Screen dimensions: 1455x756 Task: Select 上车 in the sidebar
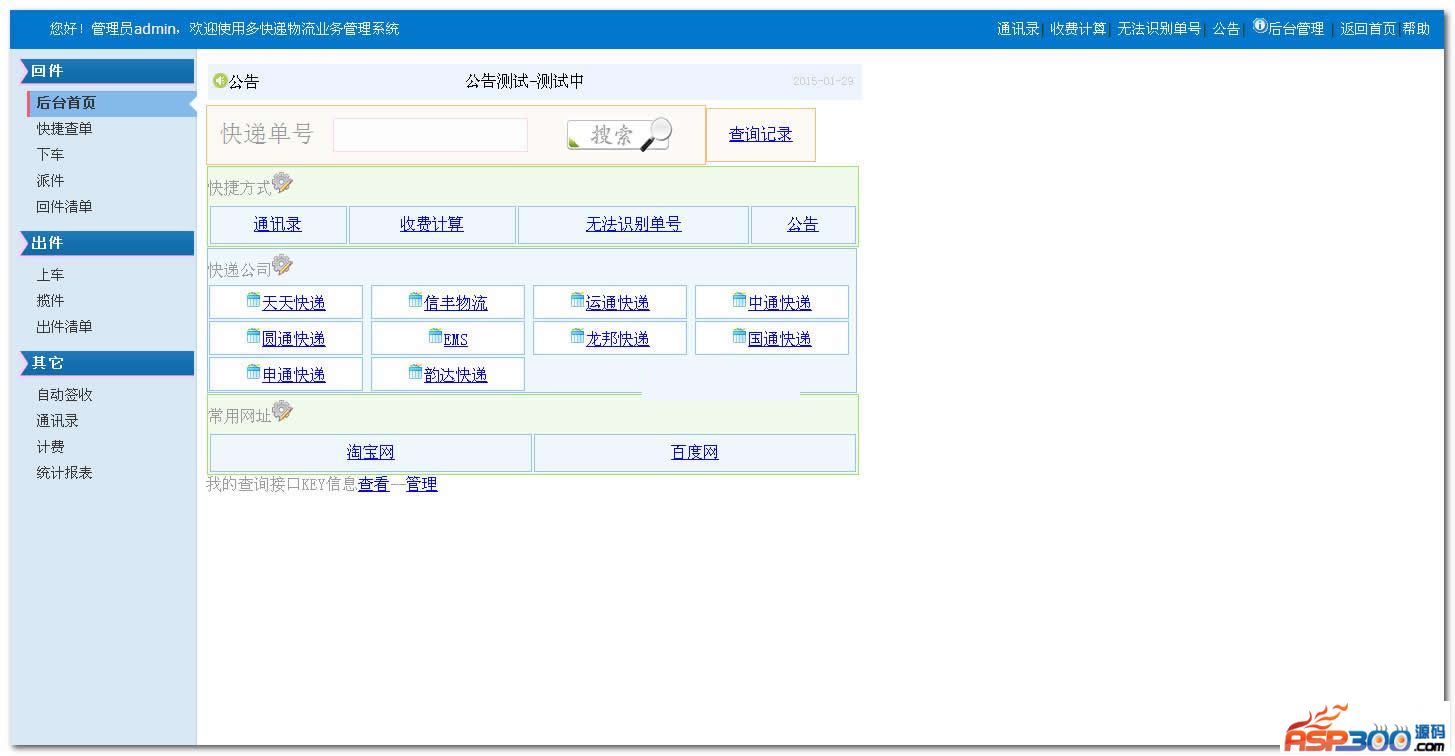(50, 275)
